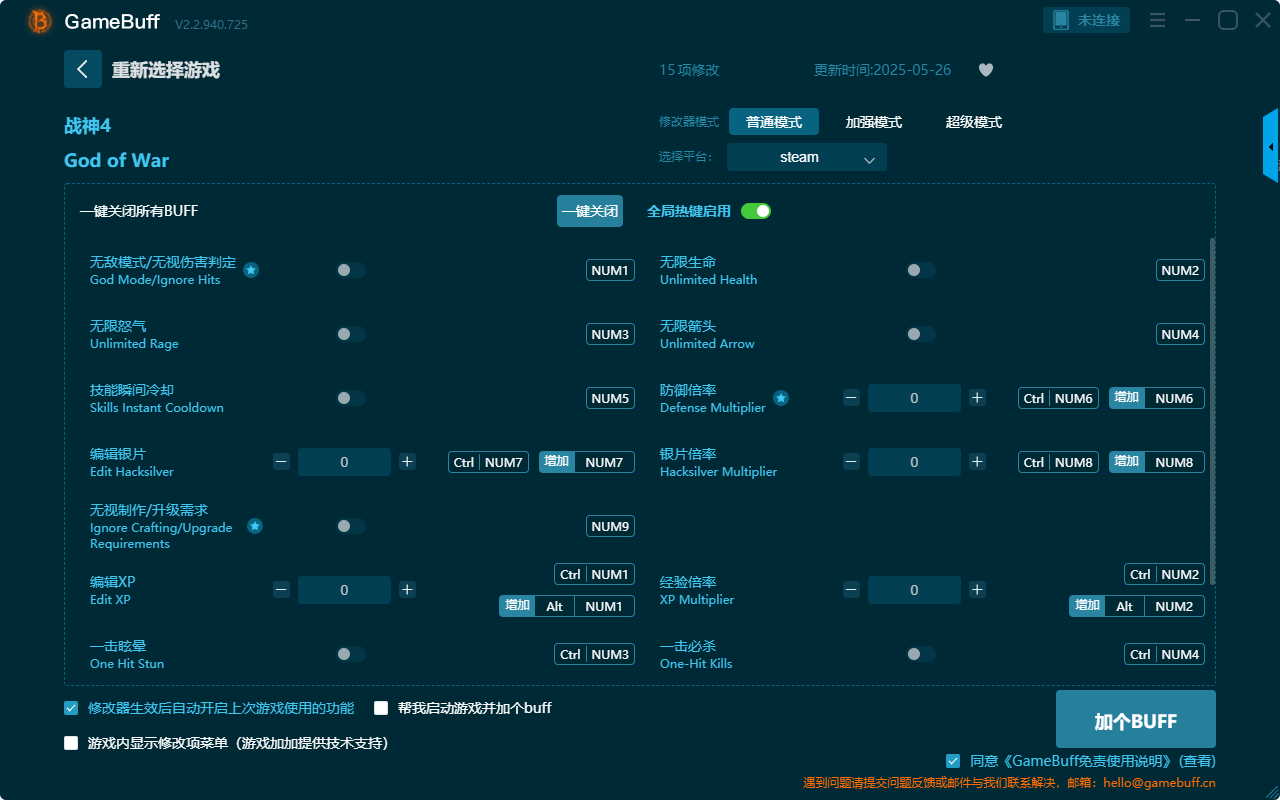Click Edit XP value input field
The height and width of the screenshot is (800, 1280).
(344, 590)
